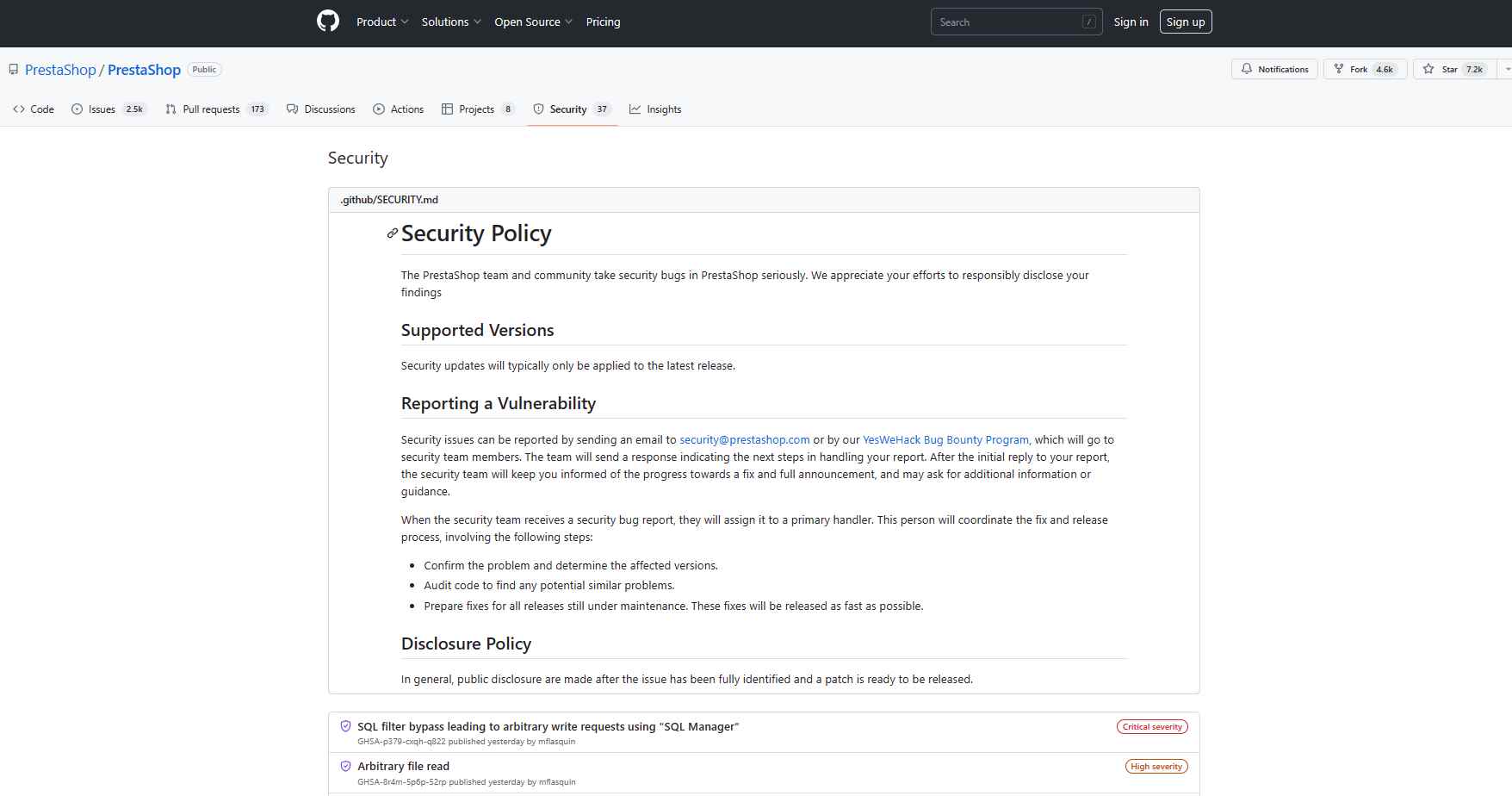Click the Issues count badge 2.5k
The image size is (1512, 796).
coord(134,109)
